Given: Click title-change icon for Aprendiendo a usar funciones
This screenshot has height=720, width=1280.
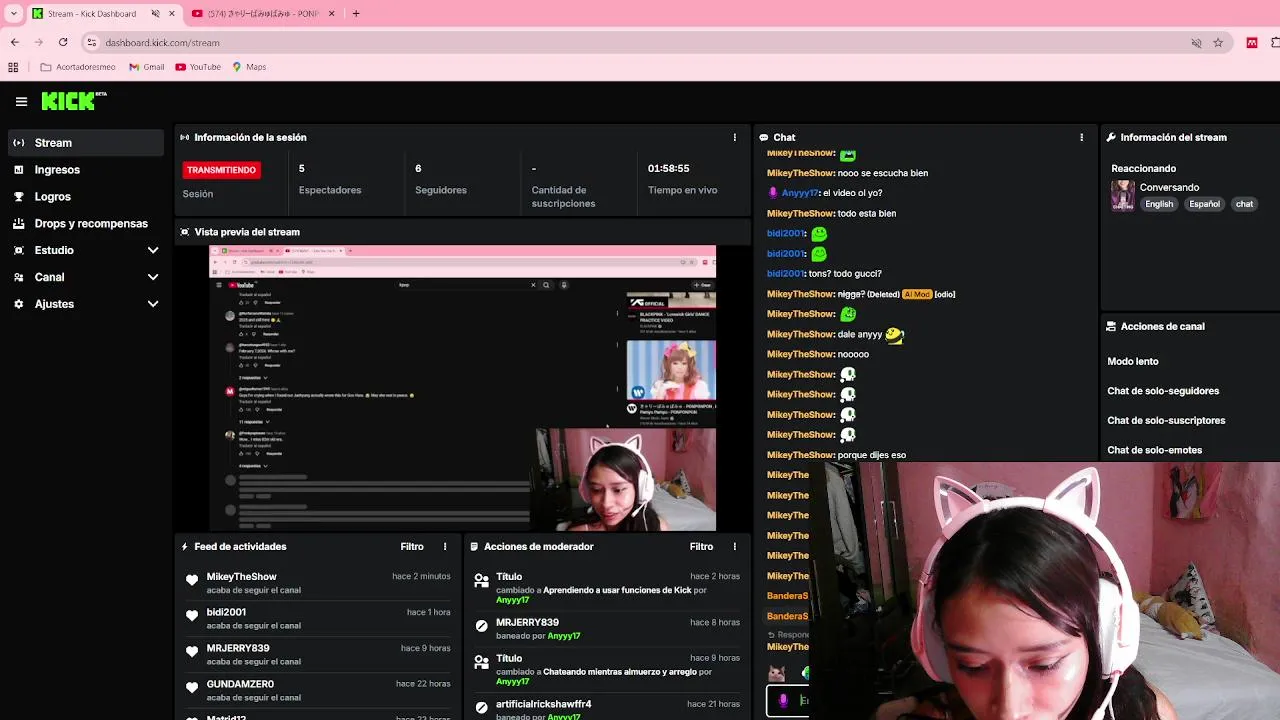Looking at the screenshot, I should 481,580.
